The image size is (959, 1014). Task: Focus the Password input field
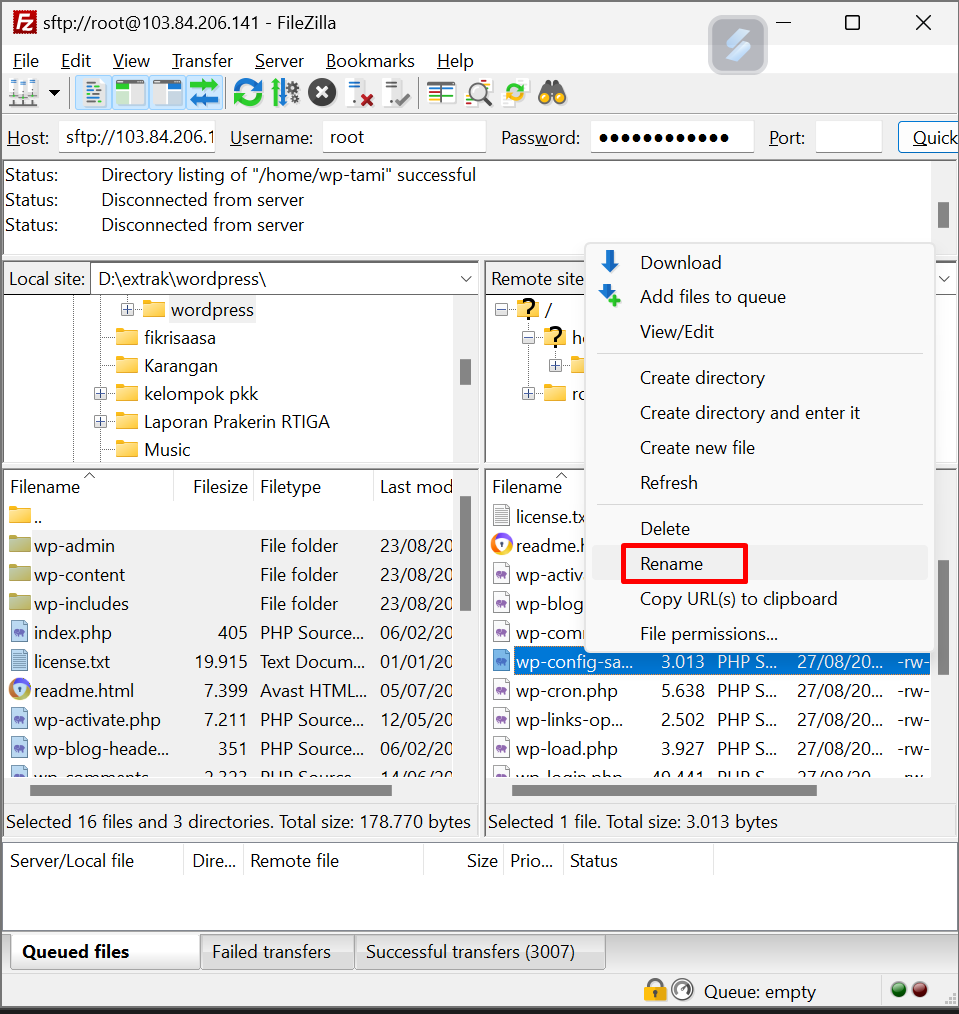pyautogui.click(x=672, y=137)
